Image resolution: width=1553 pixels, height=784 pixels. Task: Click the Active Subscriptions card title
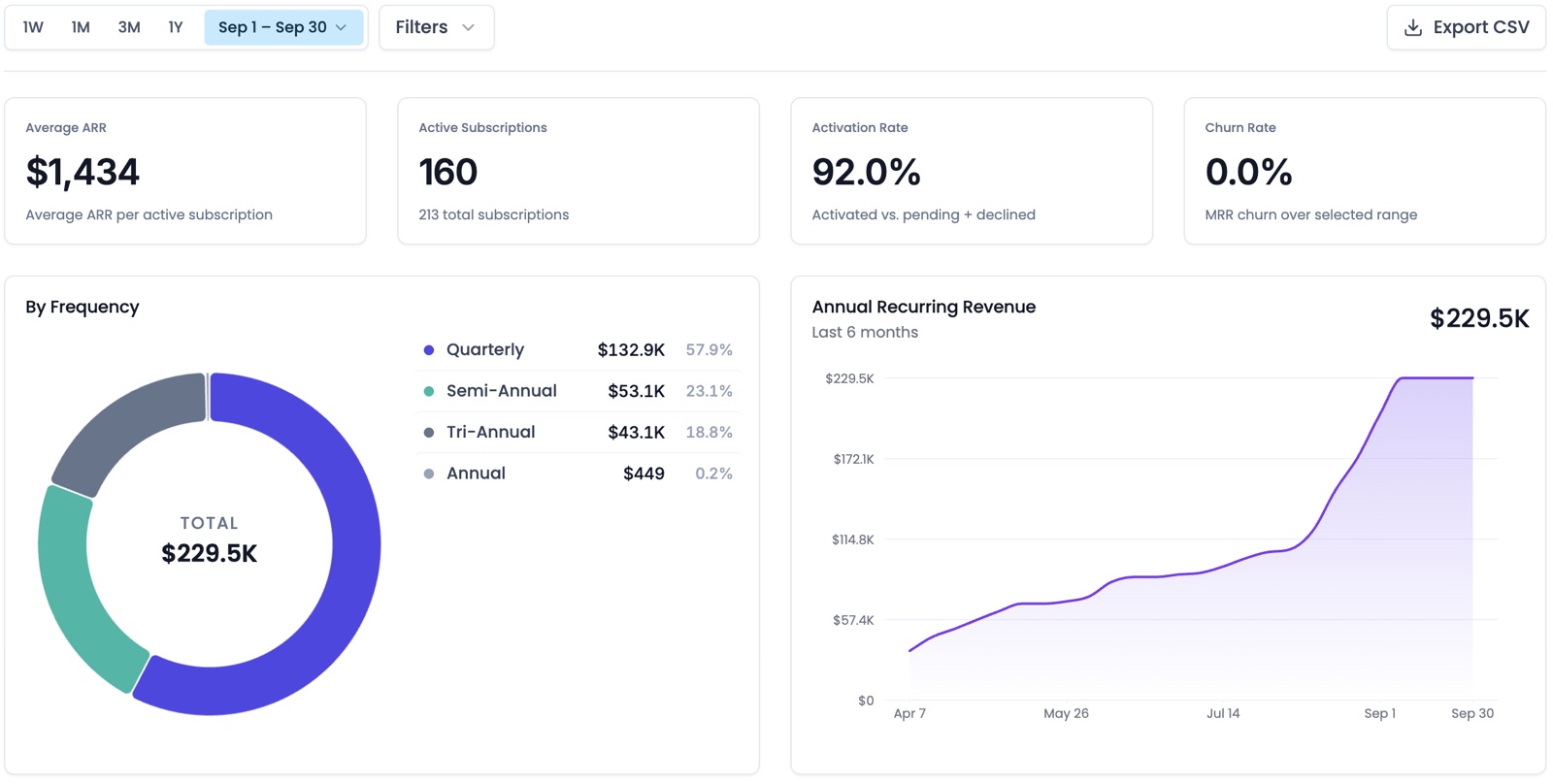tap(482, 127)
